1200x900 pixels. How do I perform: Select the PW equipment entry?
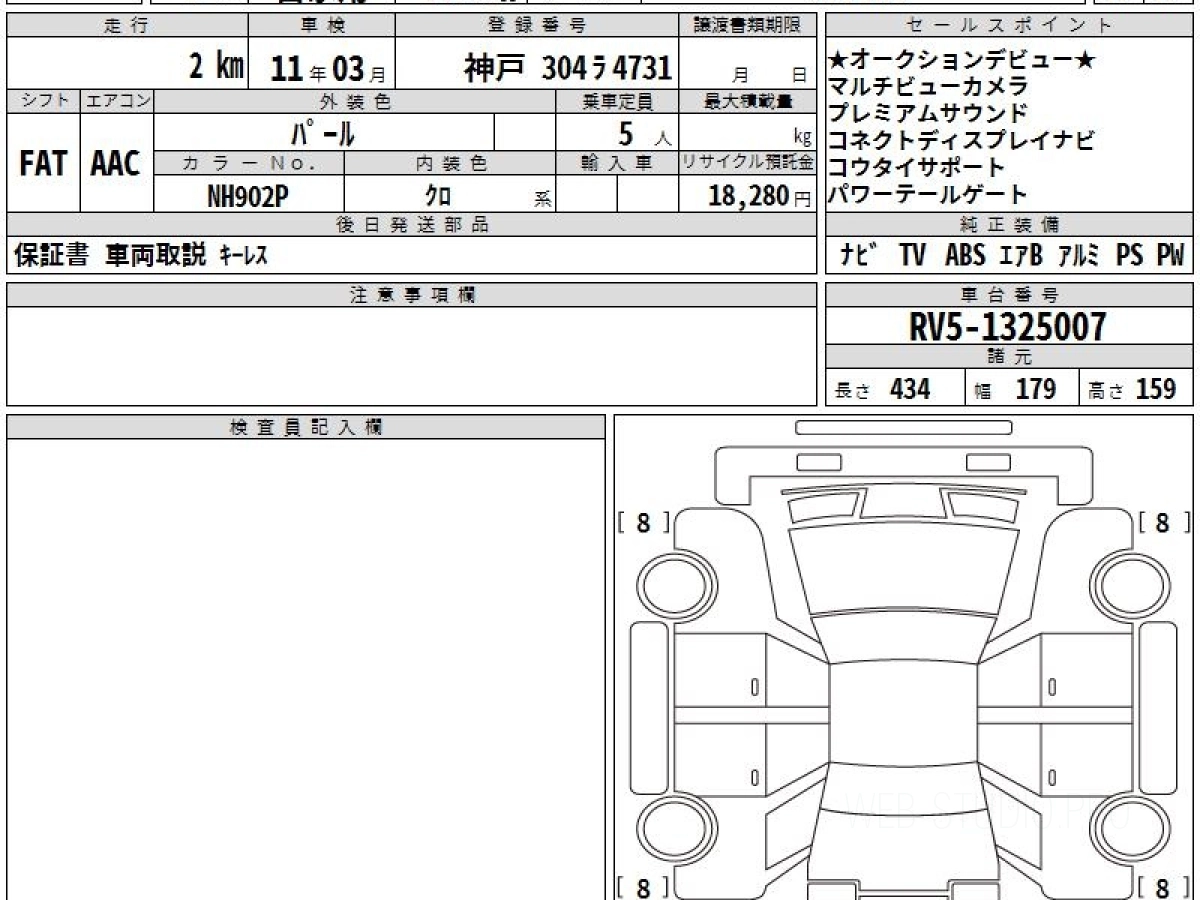click(1170, 256)
